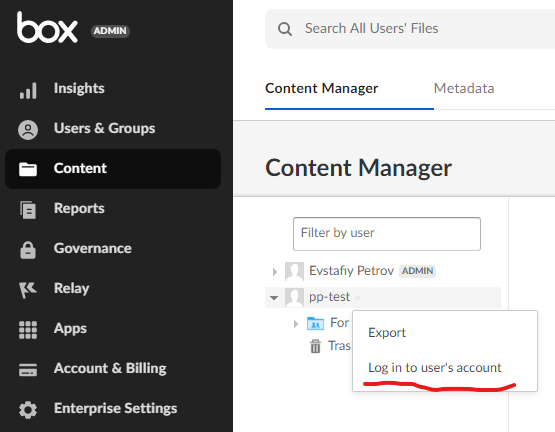Image resolution: width=555 pixels, height=432 pixels.
Task: Select Content in the sidebar
Action: pyautogui.click(x=113, y=169)
